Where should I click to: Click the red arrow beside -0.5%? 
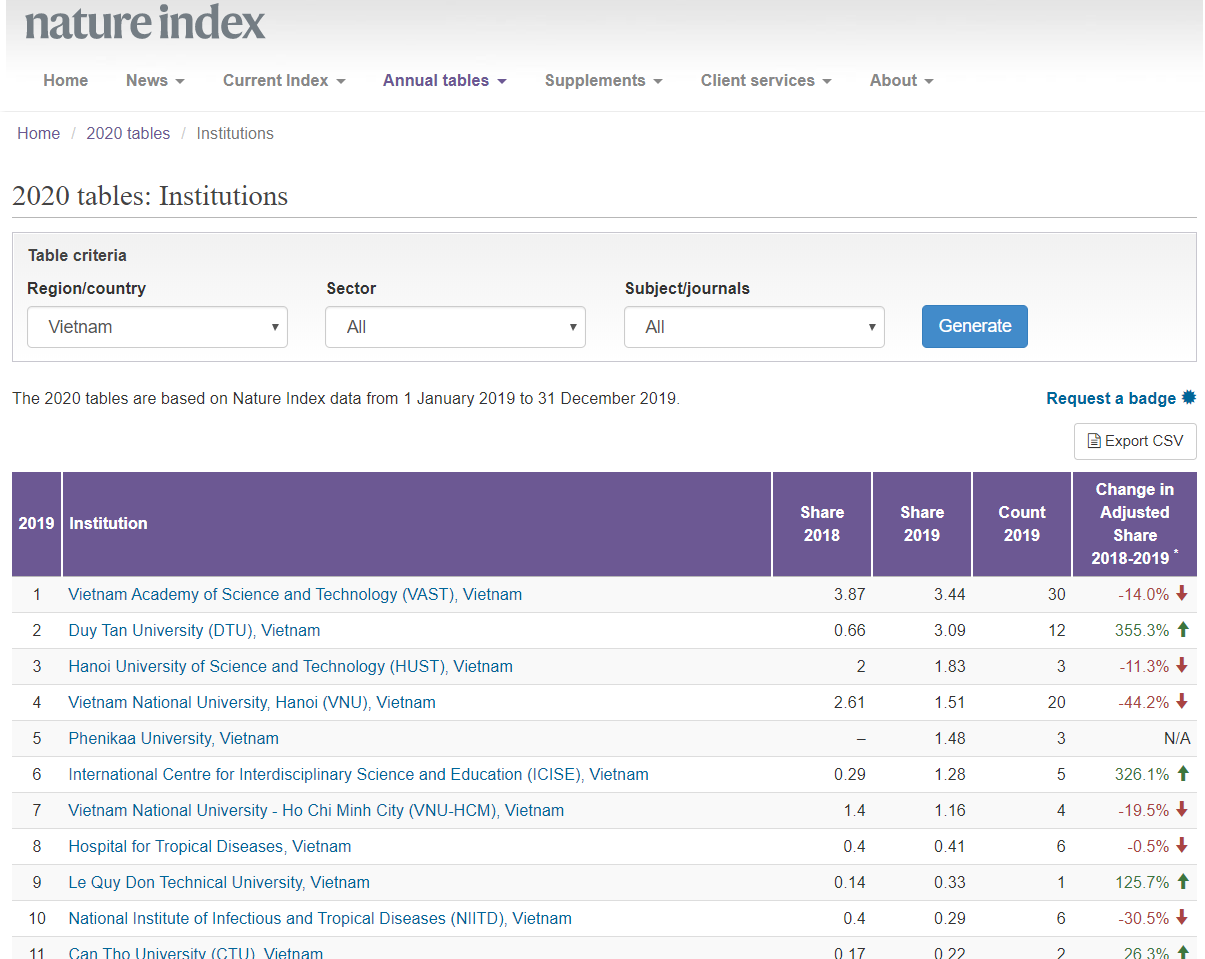[1182, 845]
